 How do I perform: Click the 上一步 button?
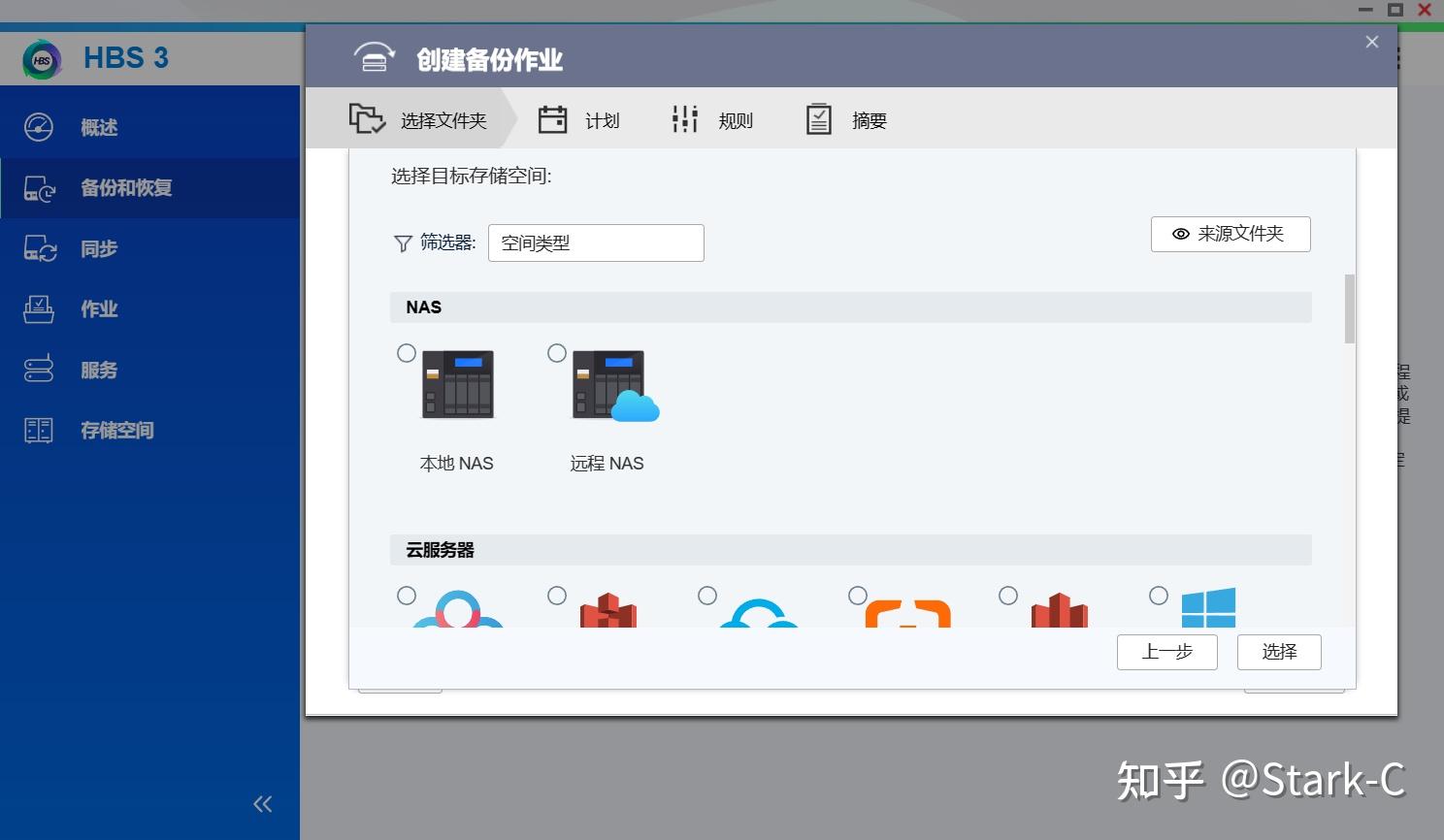point(1166,652)
